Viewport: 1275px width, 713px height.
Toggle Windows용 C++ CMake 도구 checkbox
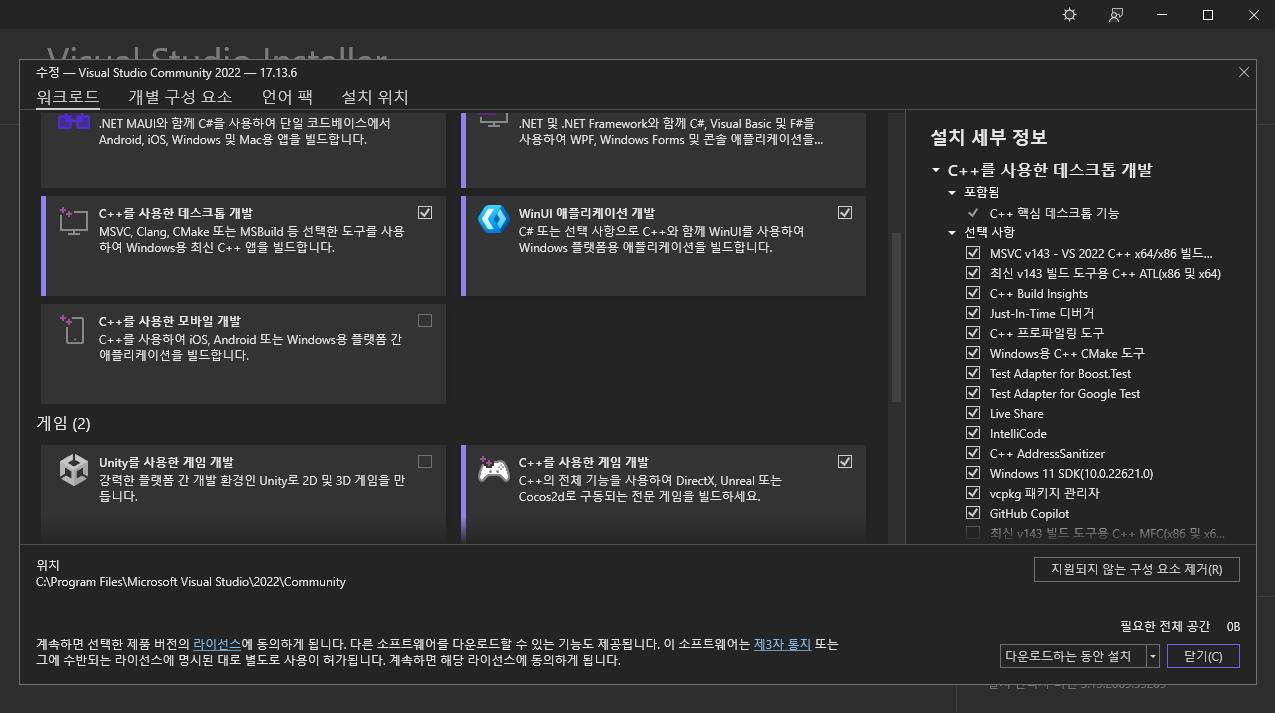tap(973, 353)
